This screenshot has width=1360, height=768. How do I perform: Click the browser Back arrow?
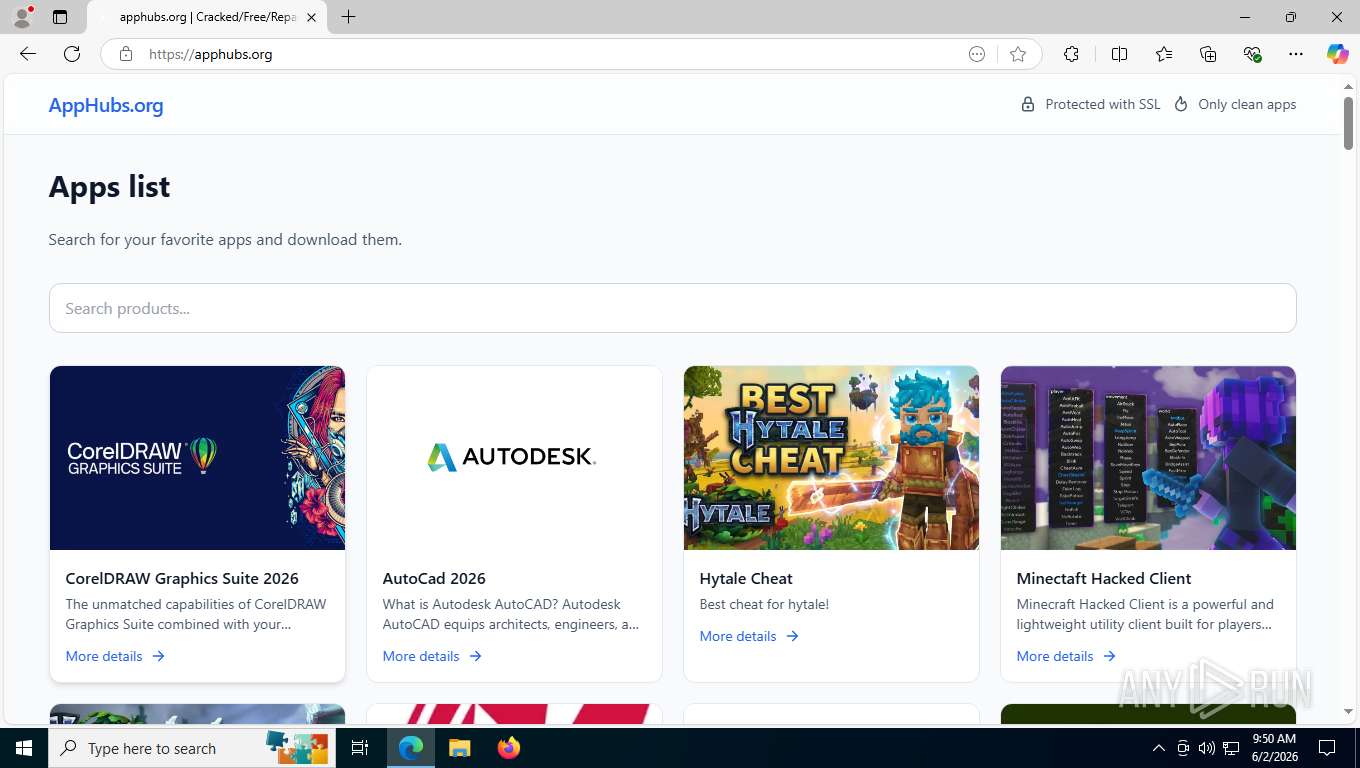[28, 54]
